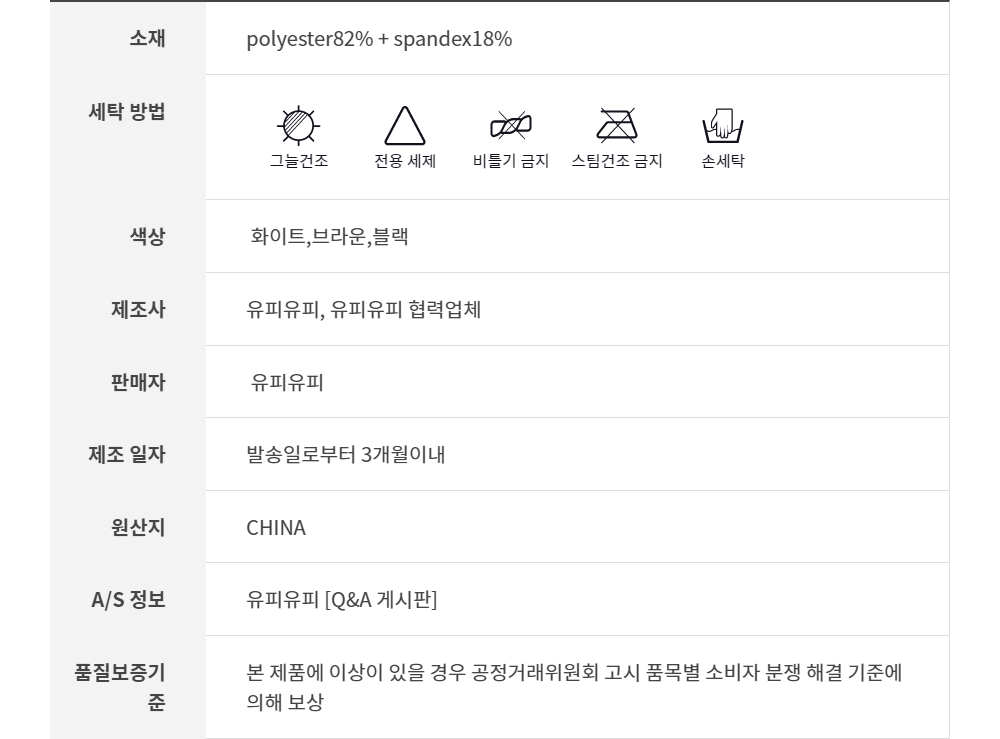Viewport: 1000px width, 739px height.
Task: Click the colors 화이트,브라운,블랙 text
Action: [x=329, y=237]
